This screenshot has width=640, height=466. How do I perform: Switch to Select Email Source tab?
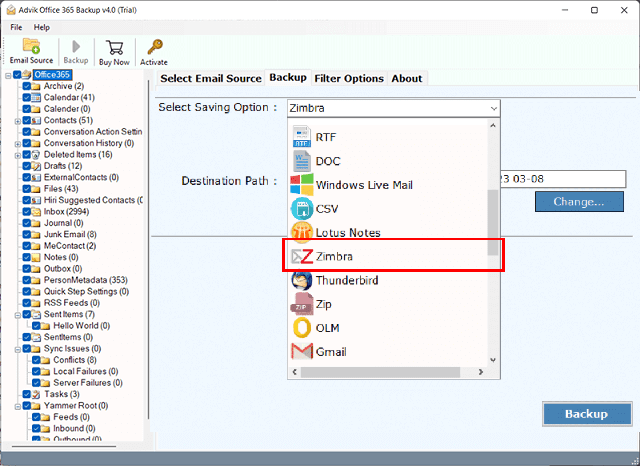[211, 78]
